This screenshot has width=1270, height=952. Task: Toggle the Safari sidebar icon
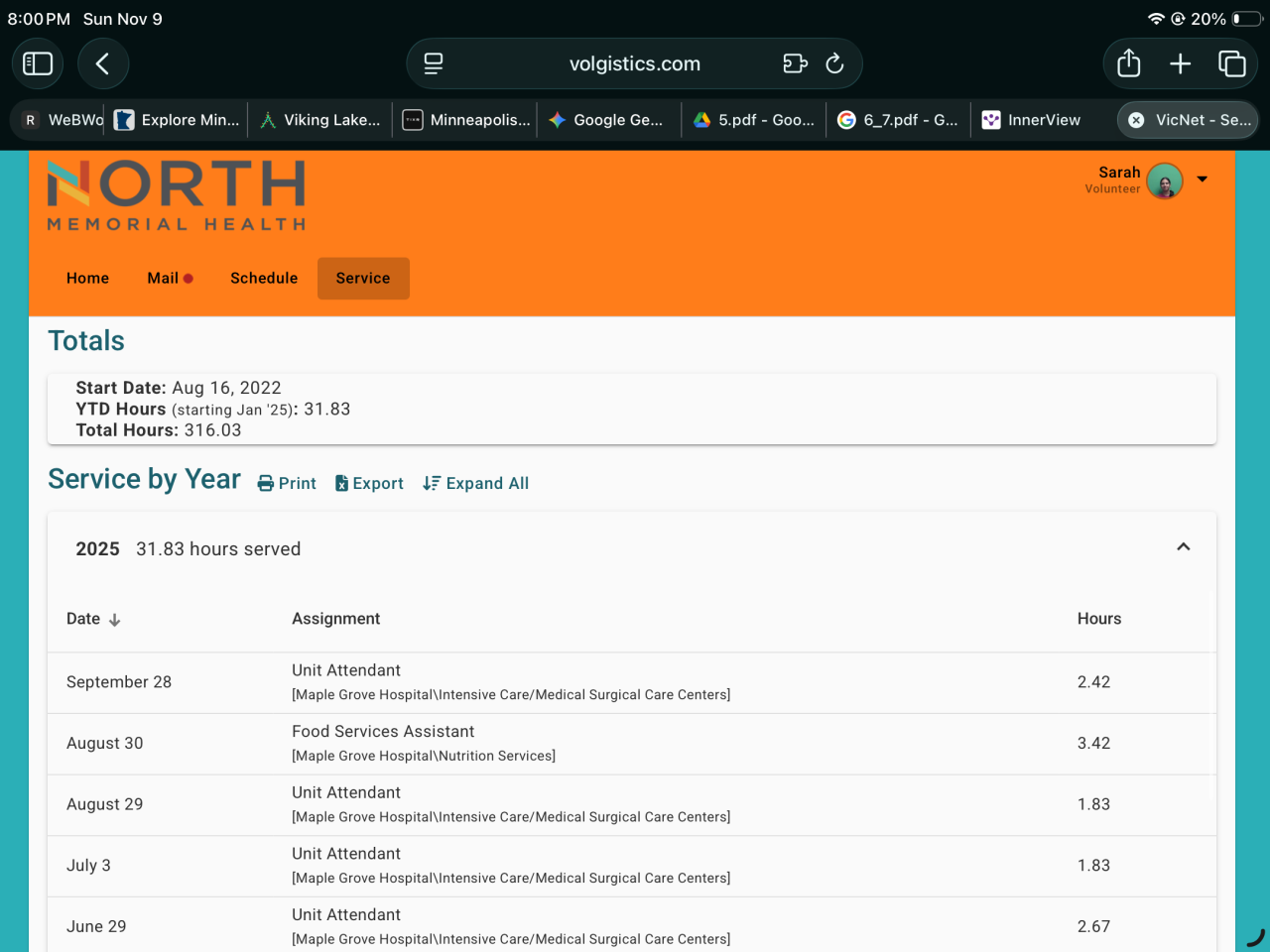(38, 63)
